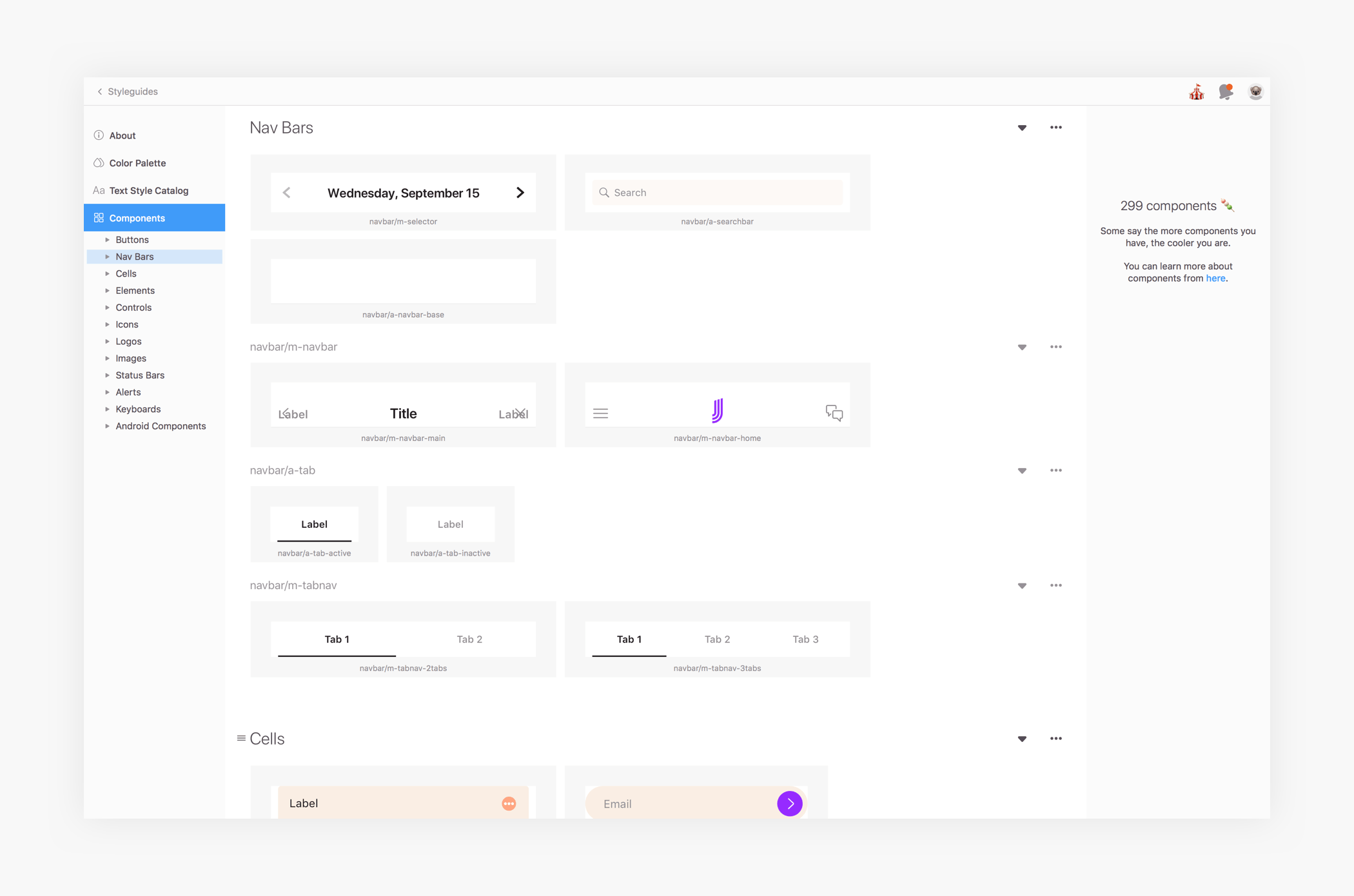Expand the Buttons tree item
Image resolution: width=1354 pixels, height=896 pixels.
pyautogui.click(x=108, y=240)
